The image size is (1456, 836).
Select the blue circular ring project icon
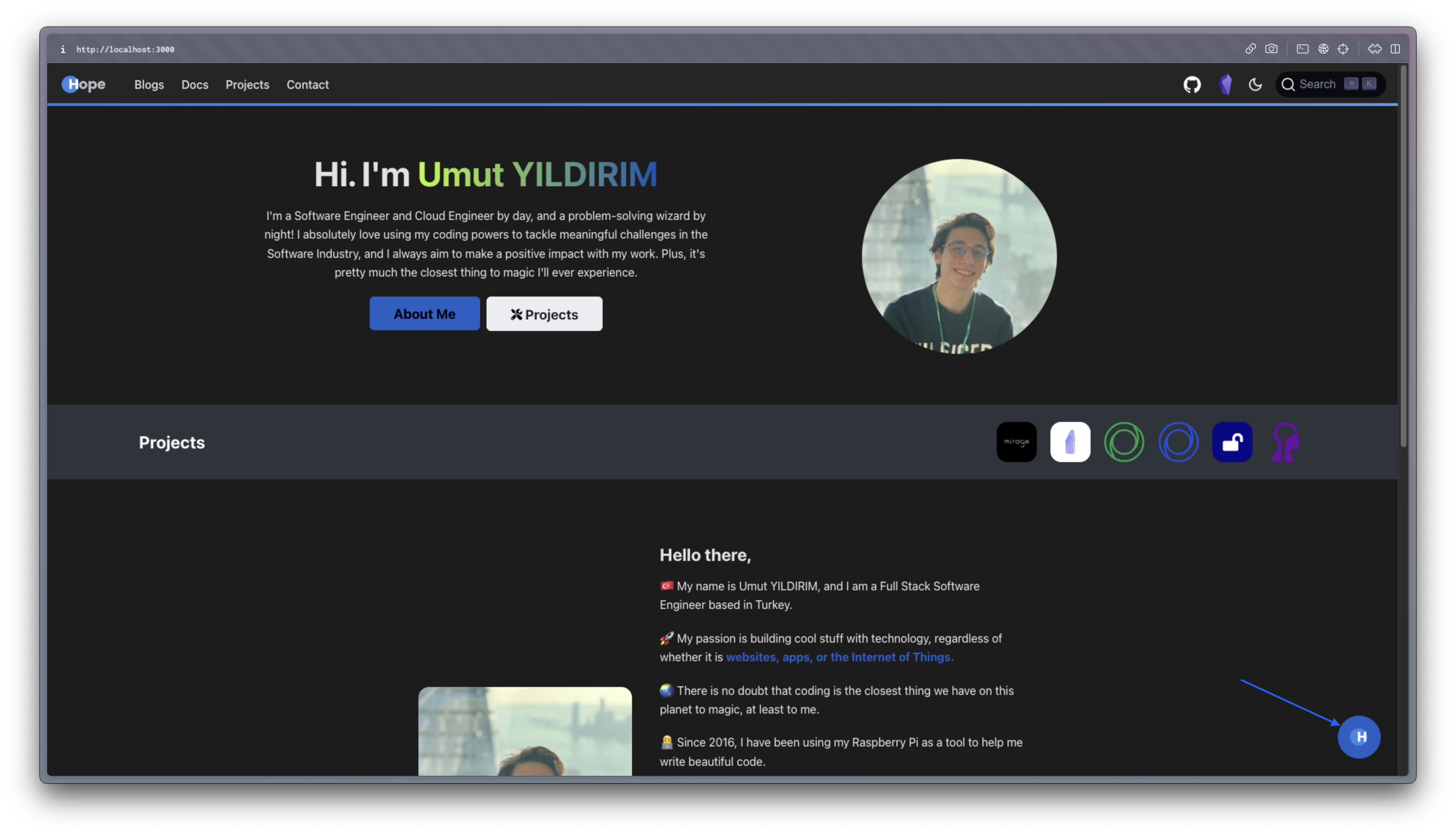click(x=1178, y=442)
